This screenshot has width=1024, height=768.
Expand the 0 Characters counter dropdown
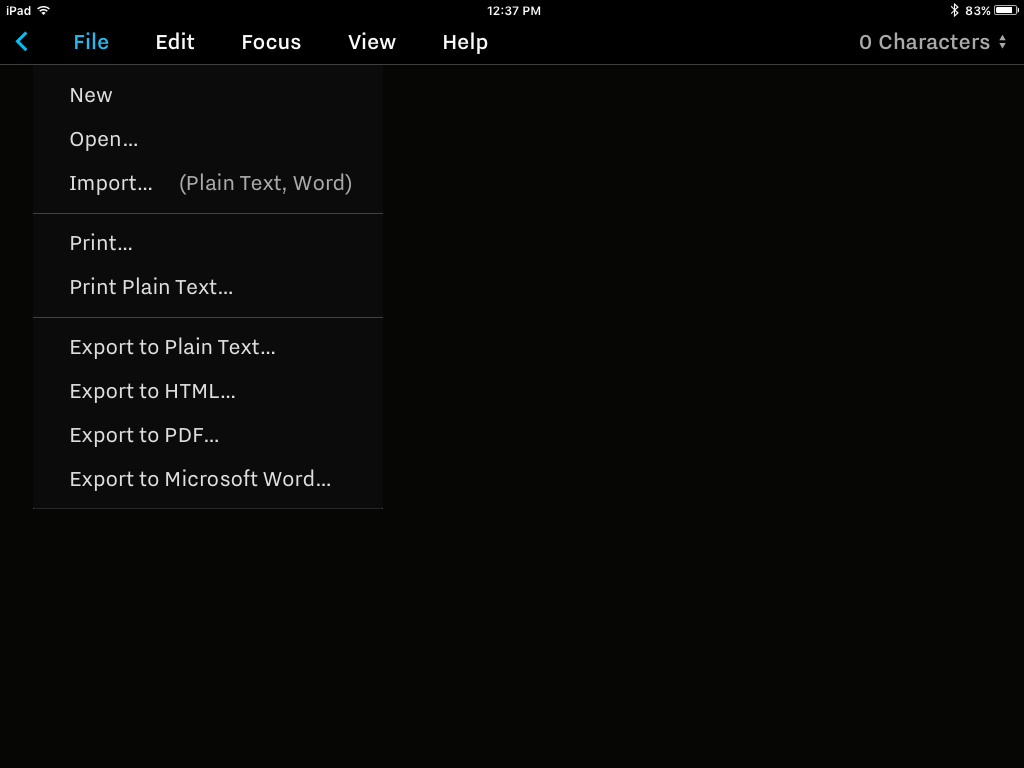[x=933, y=42]
